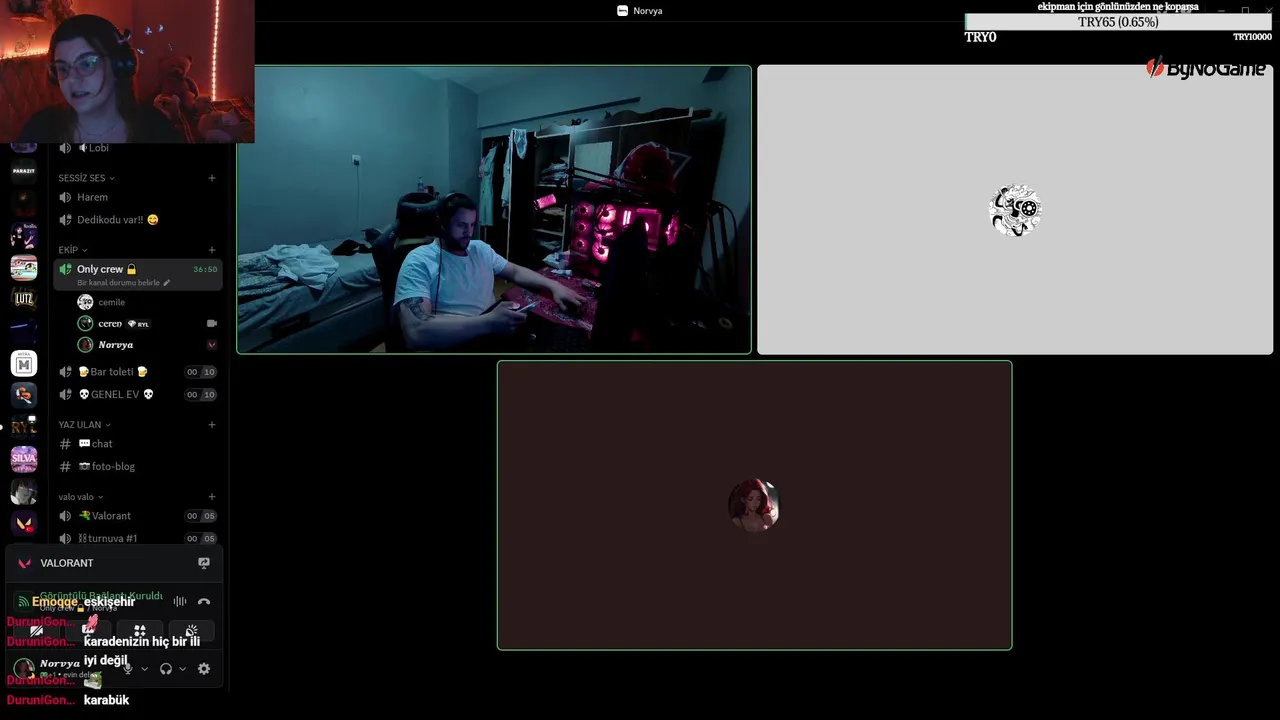
Task: Open Norvya user profile panel
Action: pos(62,668)
